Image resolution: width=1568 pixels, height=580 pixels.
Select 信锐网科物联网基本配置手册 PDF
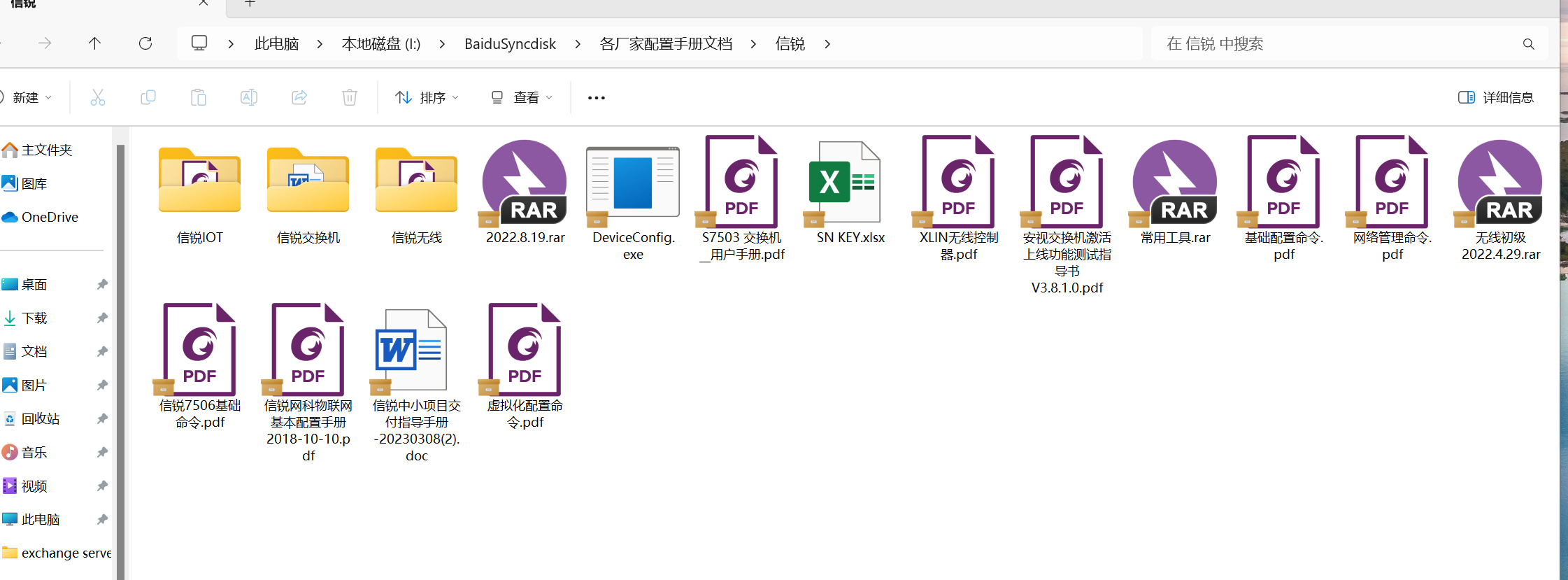click(308, 383)
